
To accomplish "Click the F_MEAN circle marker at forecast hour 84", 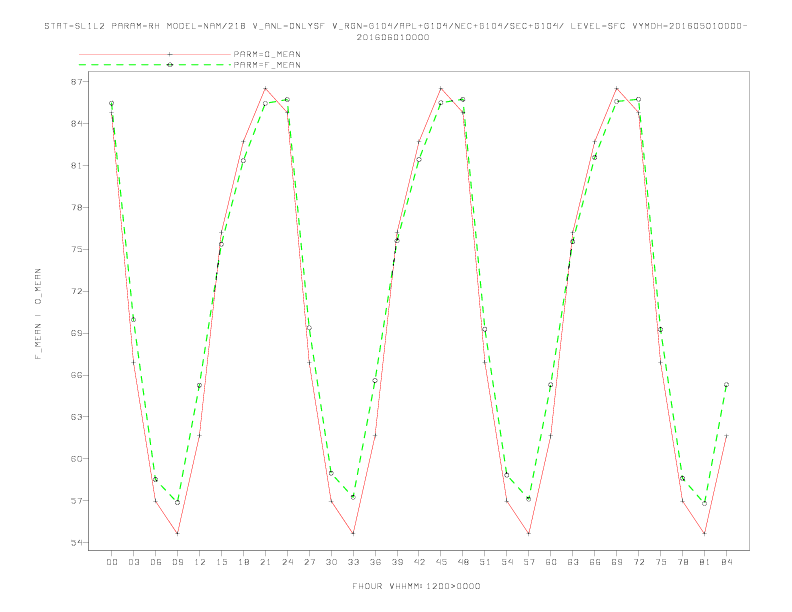I will (x=726, y=385).
